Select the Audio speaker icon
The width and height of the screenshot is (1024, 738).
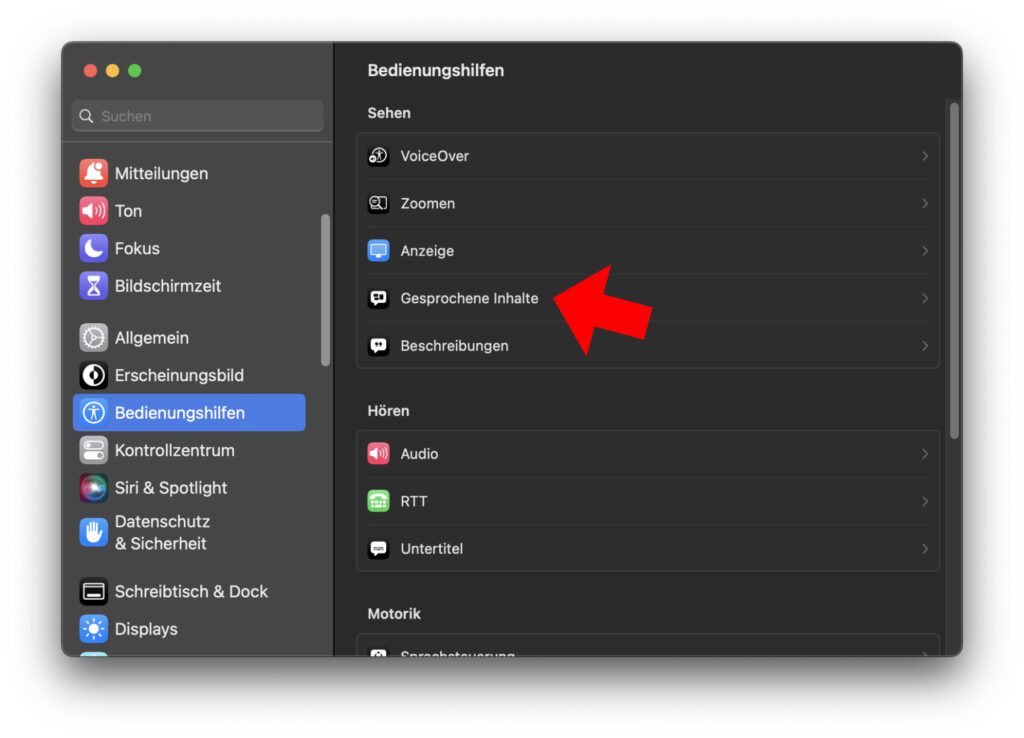click(379, 453)
